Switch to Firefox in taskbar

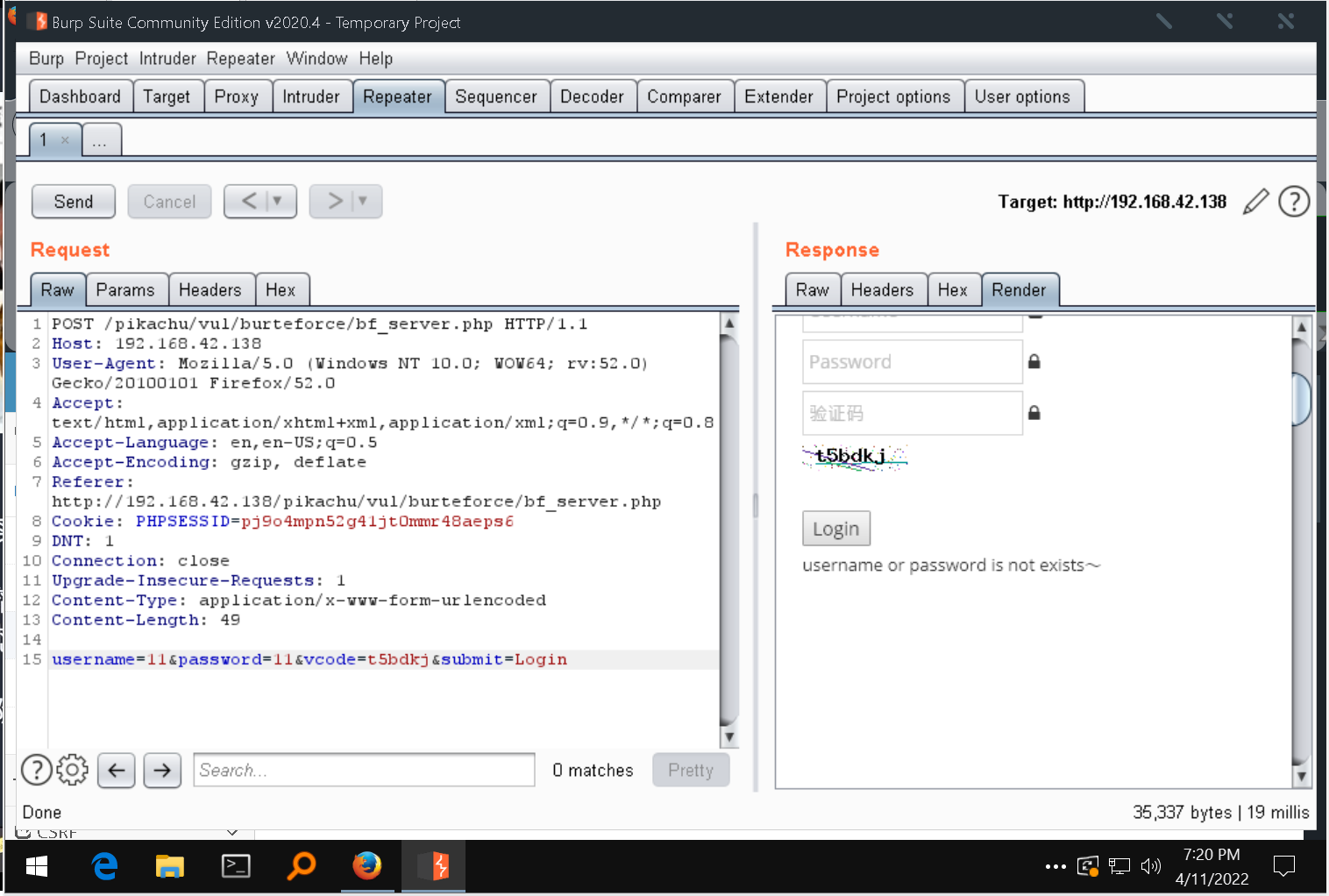(x=367, y=866)
